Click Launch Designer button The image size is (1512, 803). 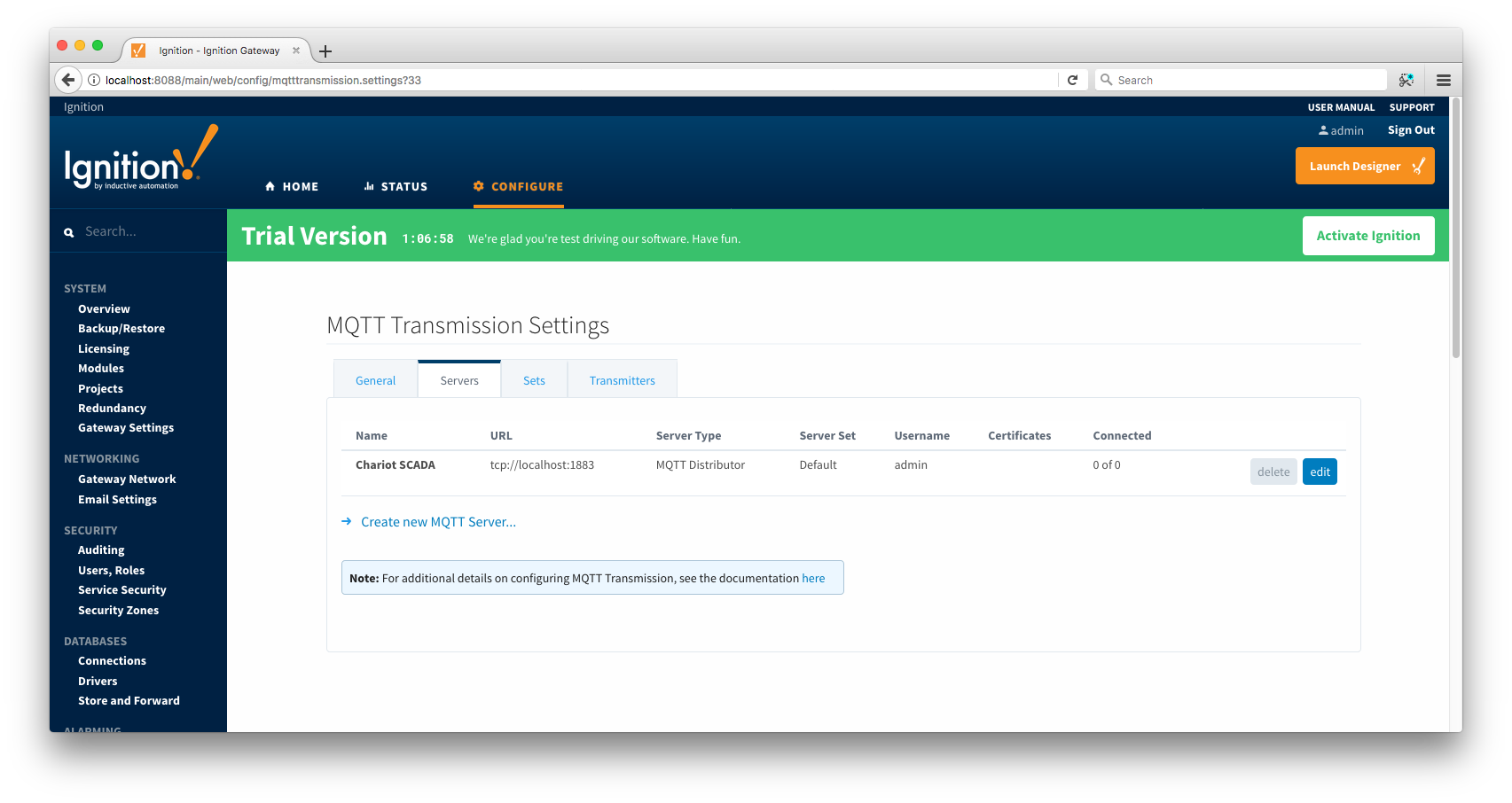point(1365,166)
